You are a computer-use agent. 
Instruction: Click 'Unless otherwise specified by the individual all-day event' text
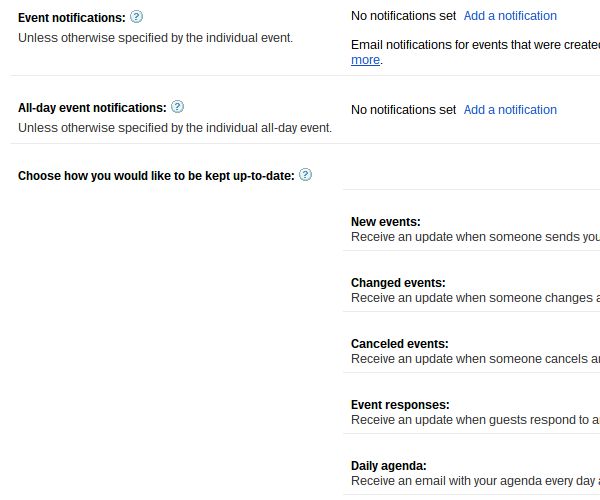pyautogui.click(x=175, y=128)
